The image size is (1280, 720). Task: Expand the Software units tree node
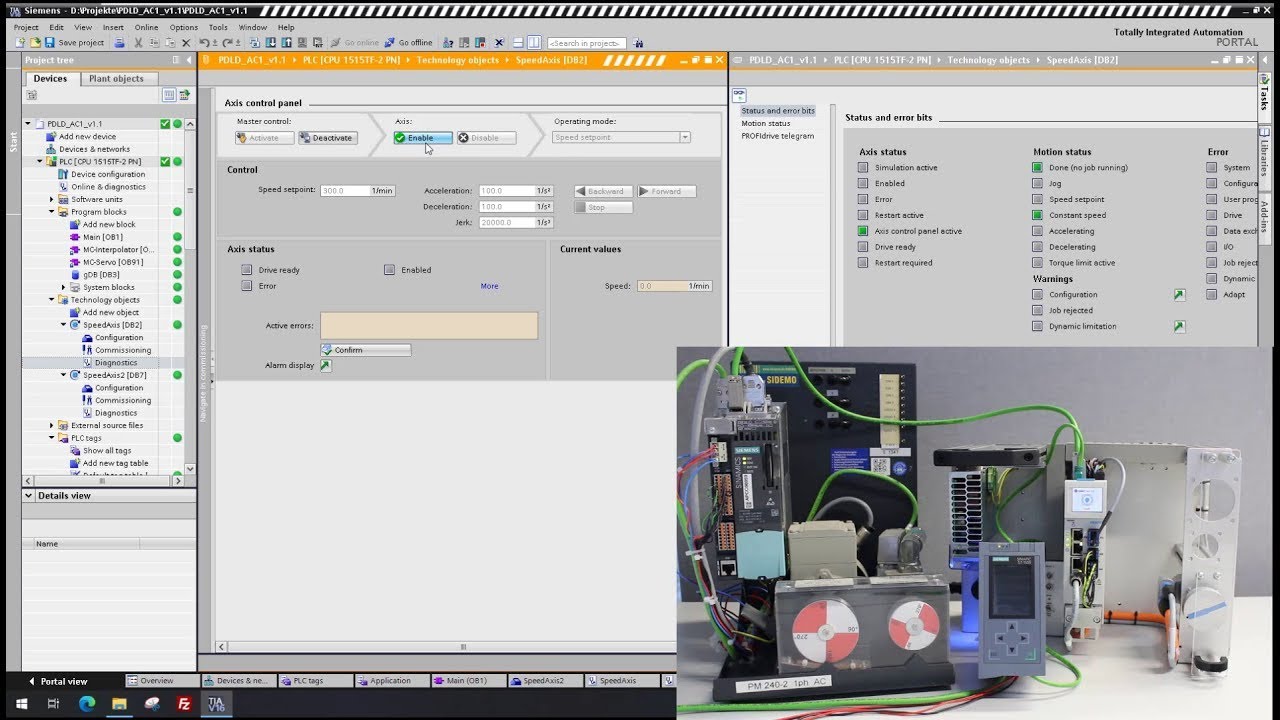[52, 199]
